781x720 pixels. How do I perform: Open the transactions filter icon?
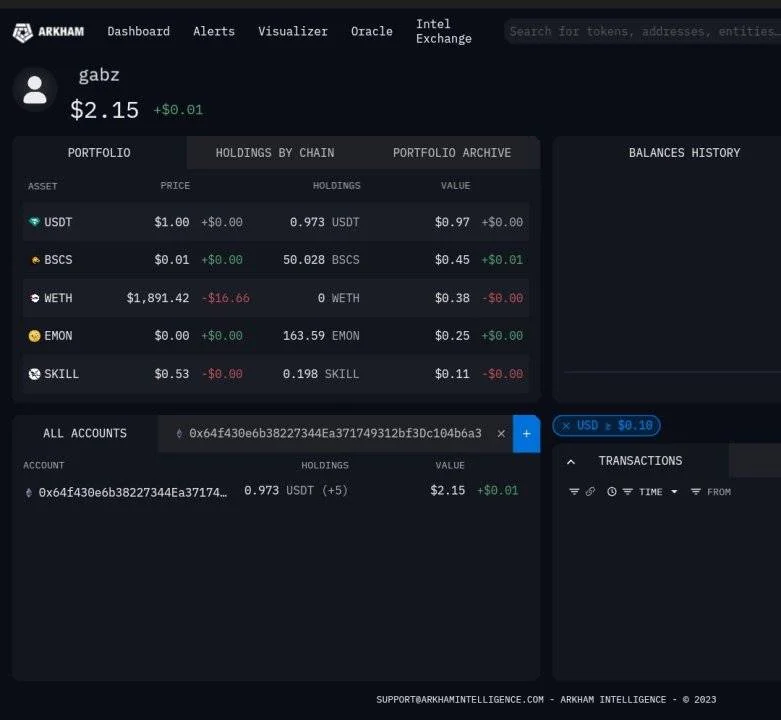574,492
